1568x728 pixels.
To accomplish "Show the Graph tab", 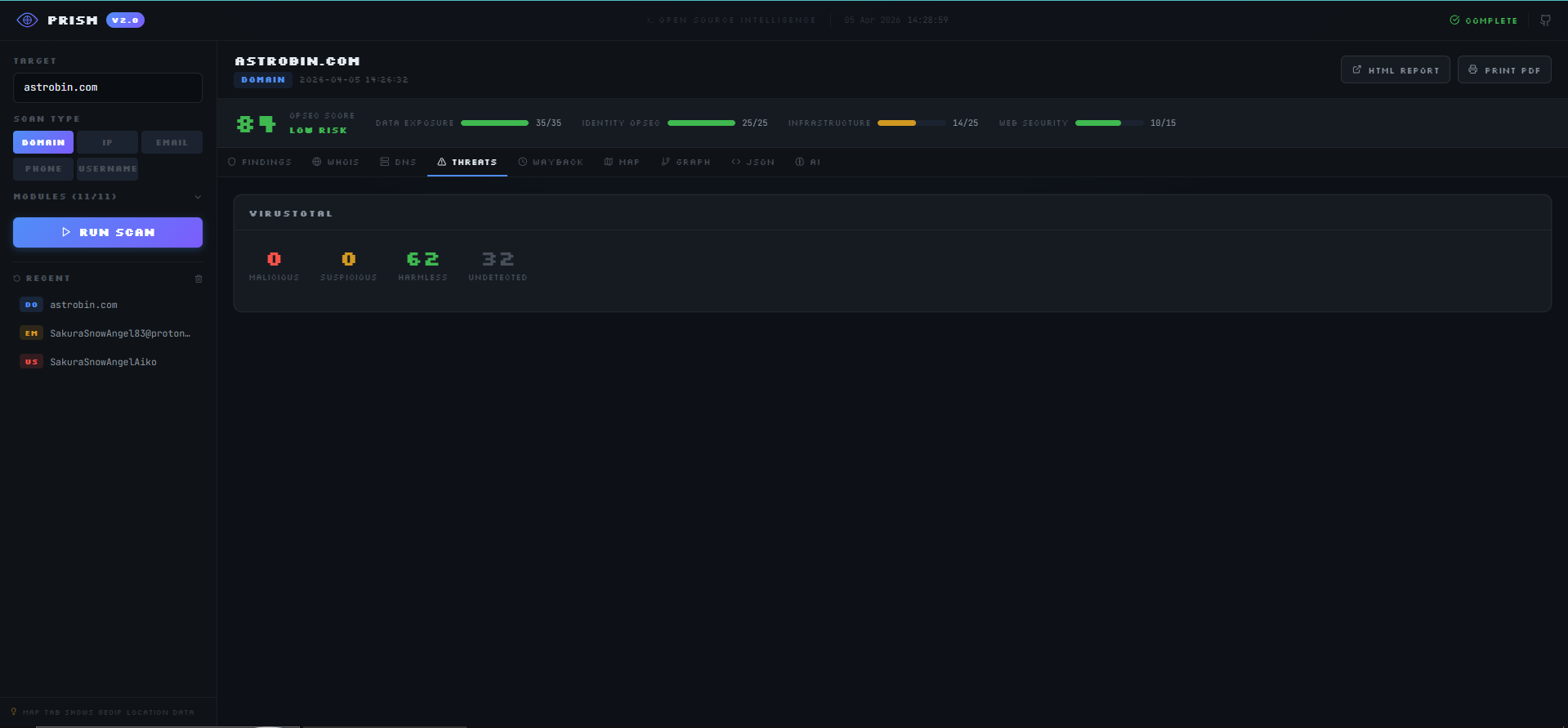I will pyautogui.click(x=686, y=162).
